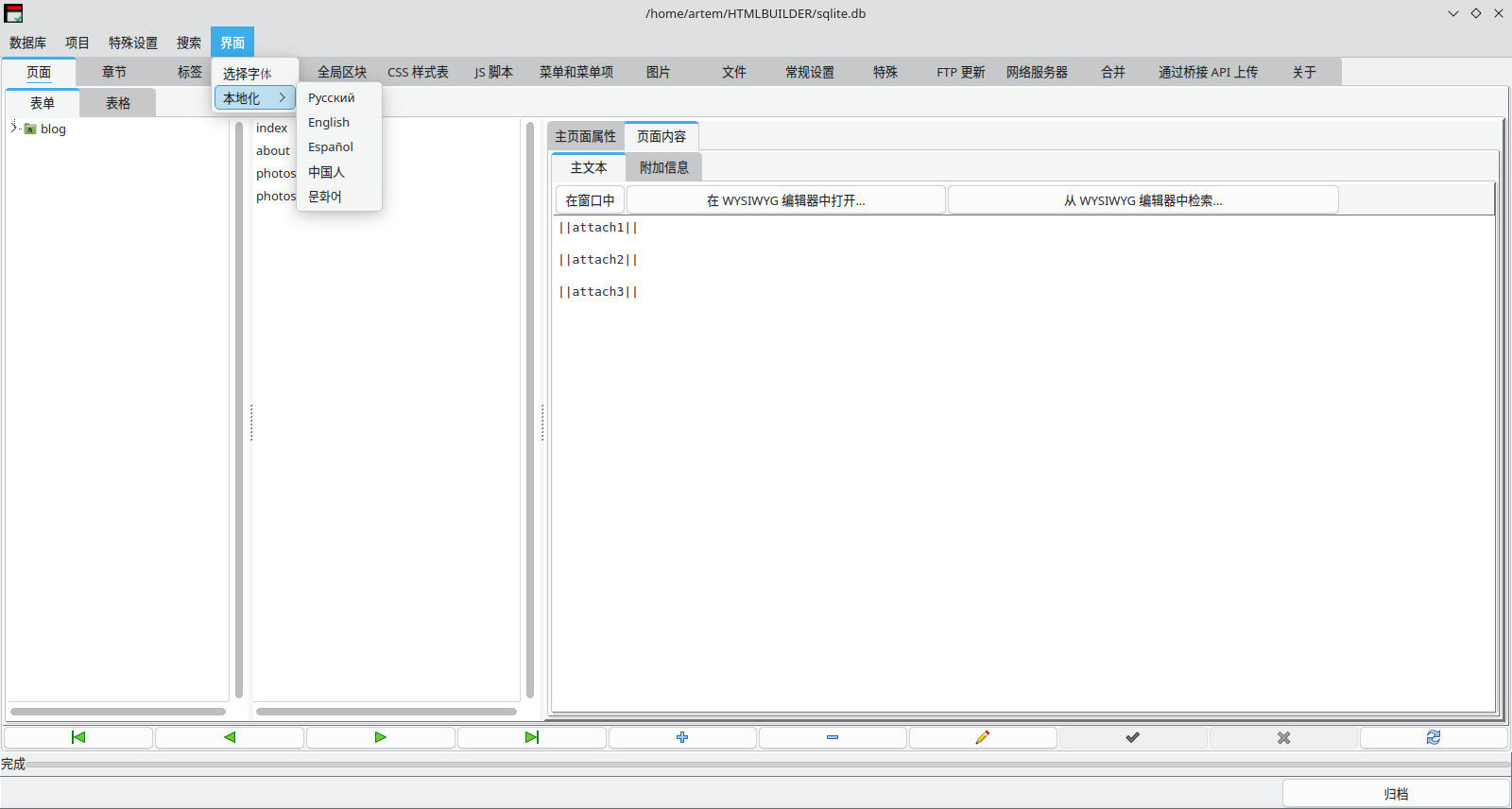Open the 数据库 menu
Image resolution: width=1512 pixels, height=809 pixels.
click(27, 43)
